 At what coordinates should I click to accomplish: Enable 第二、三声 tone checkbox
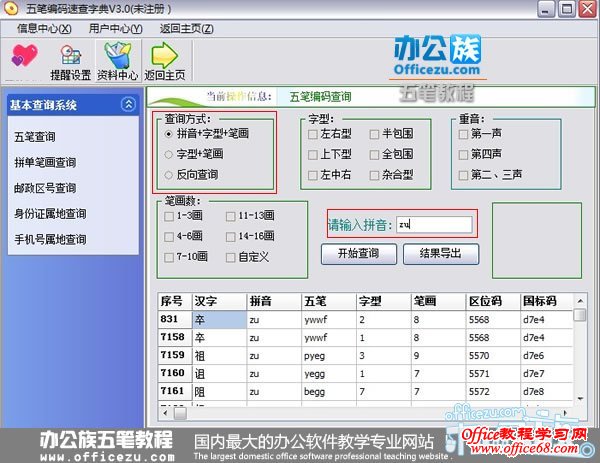[x=463, y=175]
